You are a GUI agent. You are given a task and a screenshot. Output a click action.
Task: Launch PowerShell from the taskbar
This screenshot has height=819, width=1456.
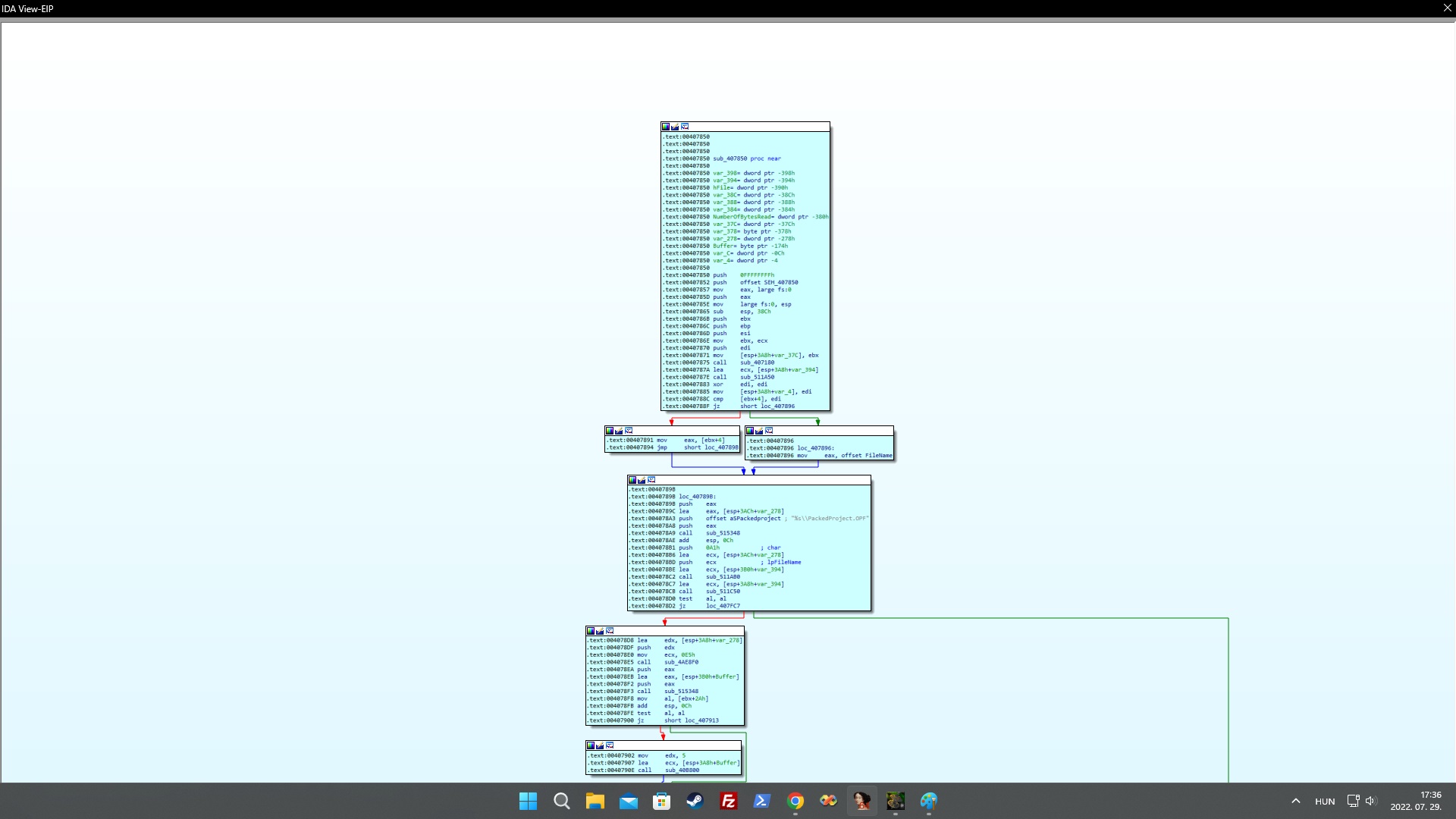coord(761,801)
